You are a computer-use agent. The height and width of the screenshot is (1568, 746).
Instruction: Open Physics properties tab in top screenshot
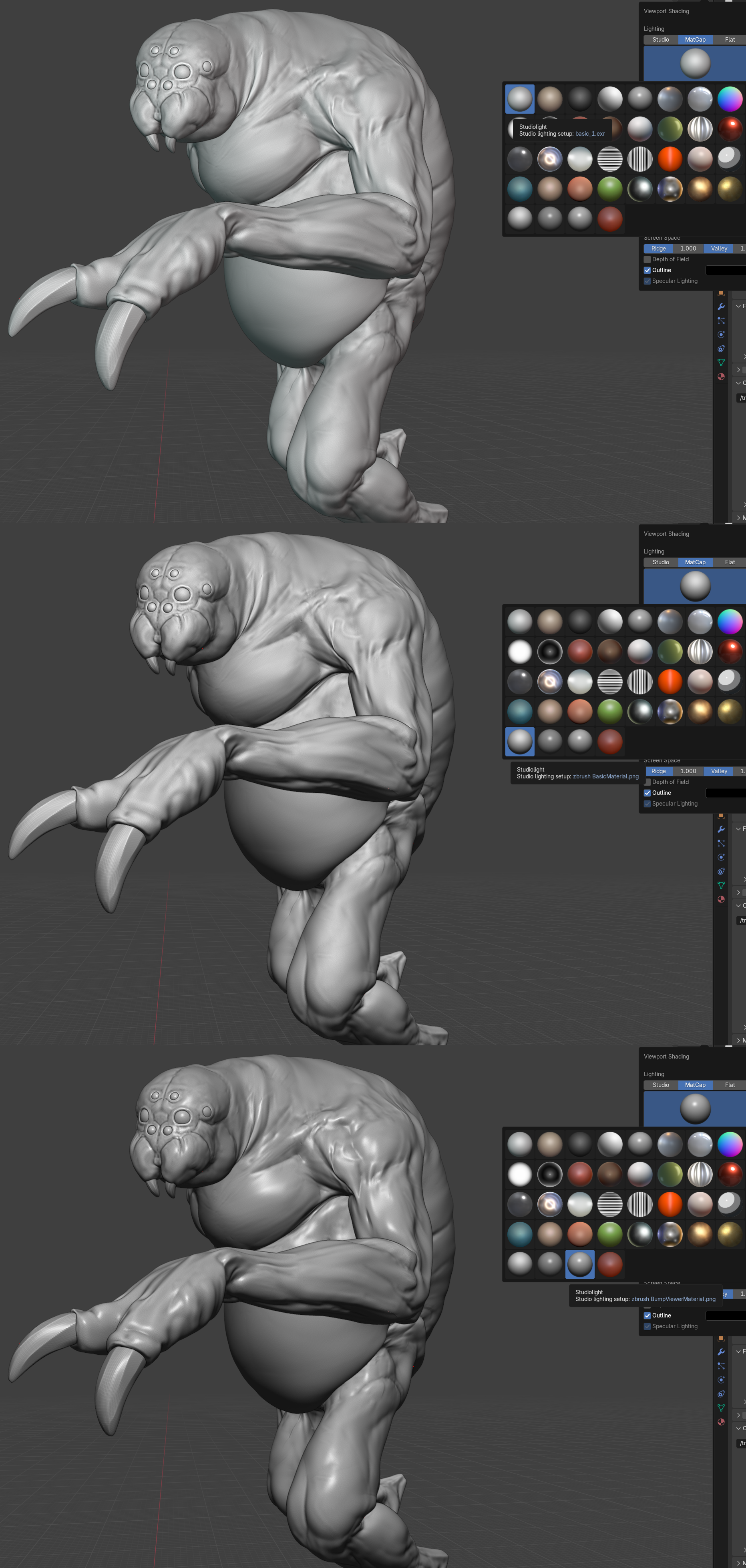(x=721, y=335)
